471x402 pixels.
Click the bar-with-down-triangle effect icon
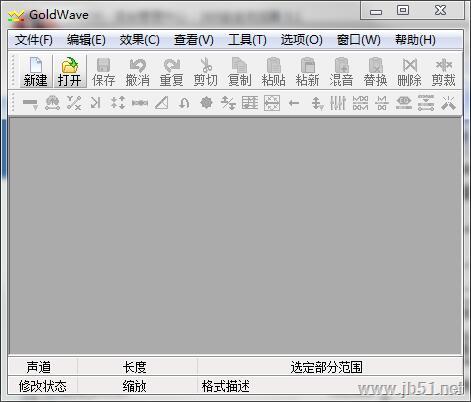click(x=30, y=103)
